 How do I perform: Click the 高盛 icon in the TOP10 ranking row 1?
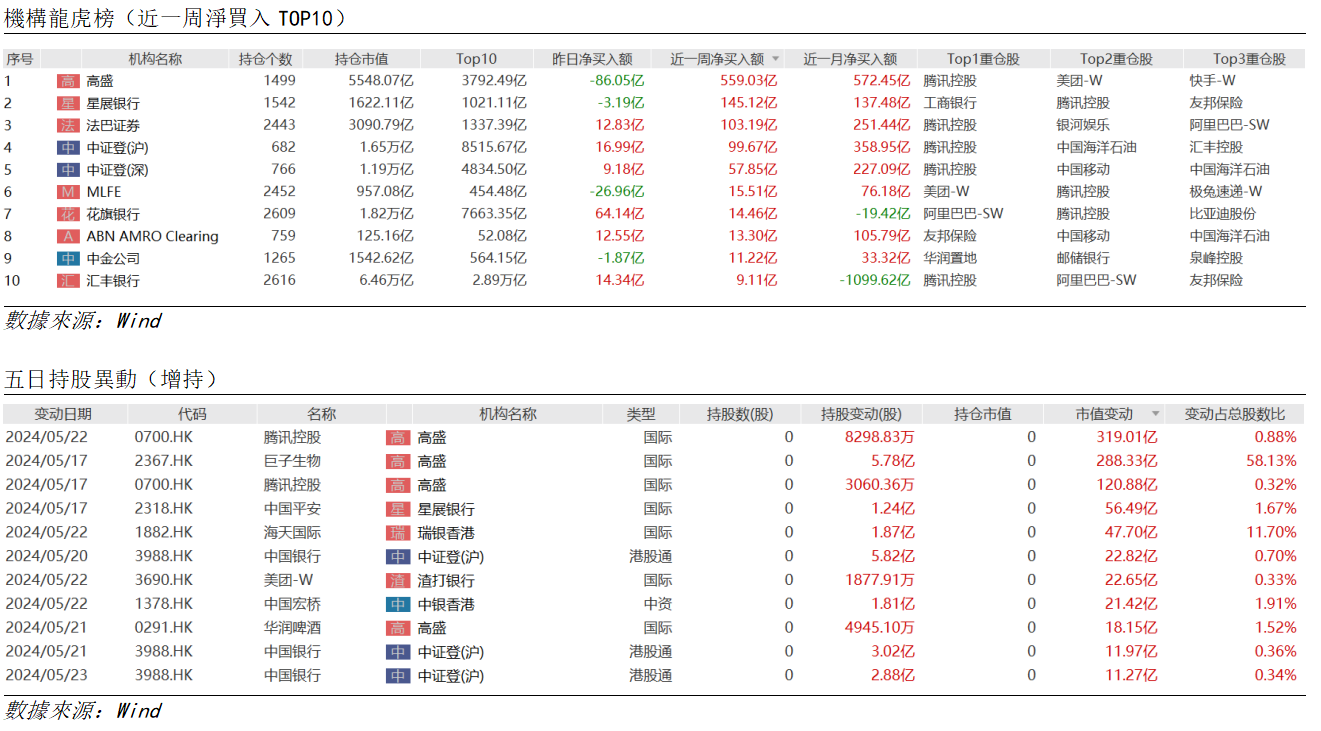pyautogui.click(x=68, y=81)
